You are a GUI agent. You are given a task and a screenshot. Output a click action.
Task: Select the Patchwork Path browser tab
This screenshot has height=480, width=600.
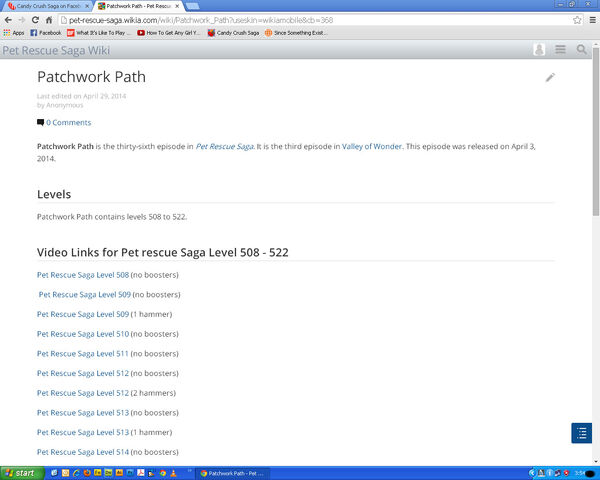pyautogui.click(x=138, y=6)
